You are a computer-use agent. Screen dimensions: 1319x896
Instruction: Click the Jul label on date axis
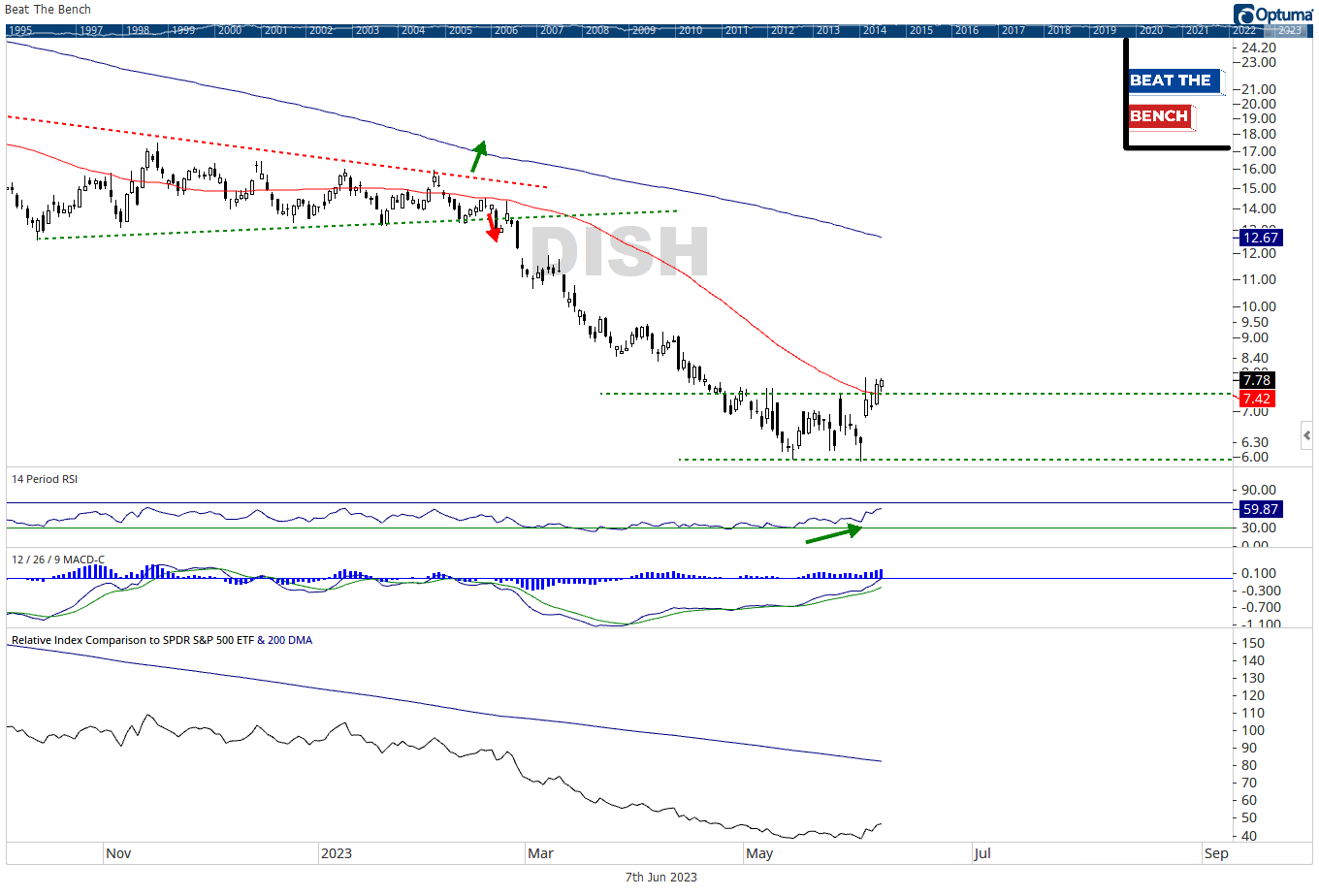point(982,853)
